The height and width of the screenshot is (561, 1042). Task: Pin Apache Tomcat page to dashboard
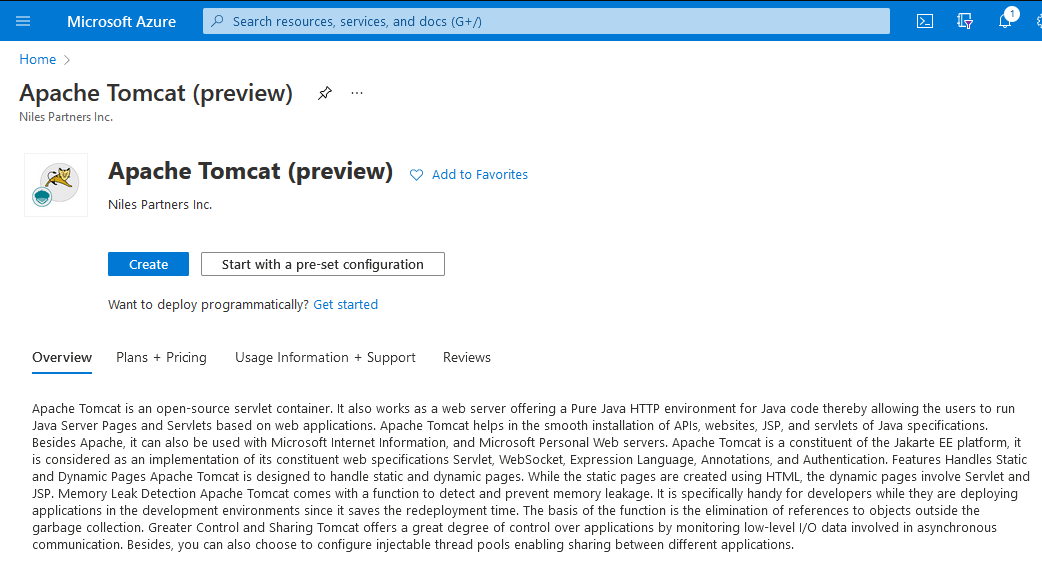point(324,93)
